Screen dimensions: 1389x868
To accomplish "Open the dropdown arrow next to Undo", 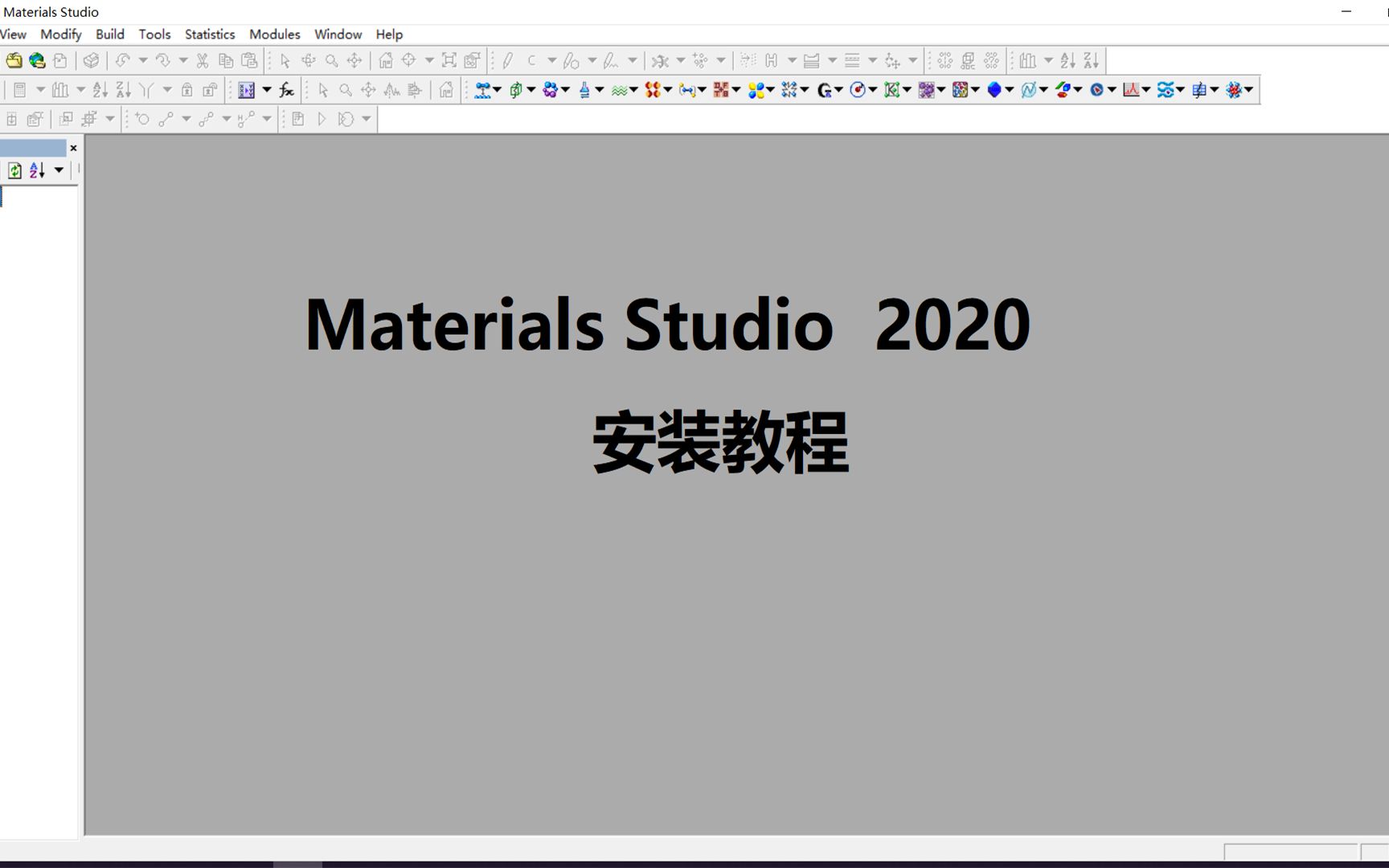I will coord(143,60).
